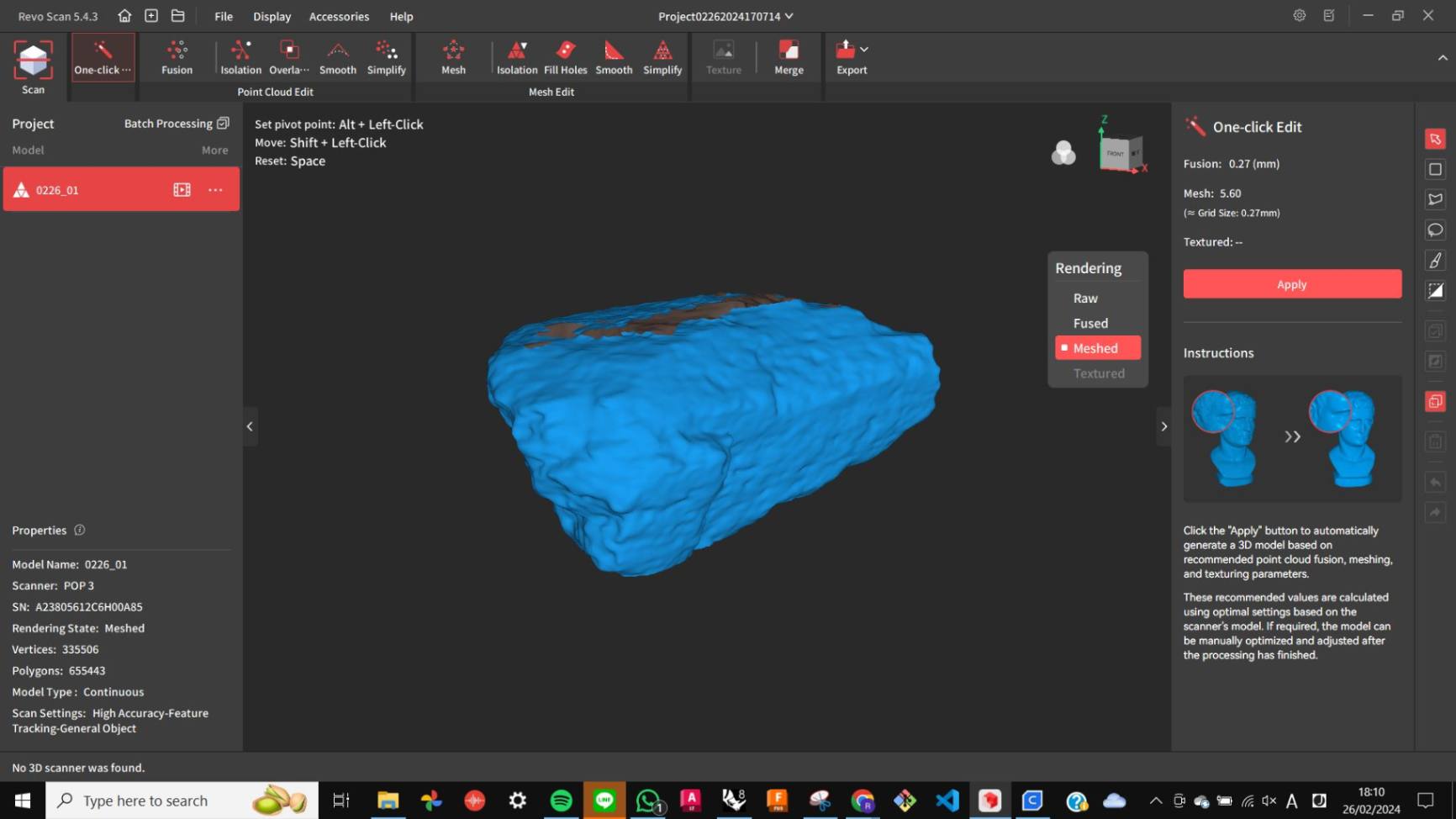Image resolution: width=1456 pixels, height=819 pixels.
Task: Select the 0226_01 model row
Action: [121, 190]
